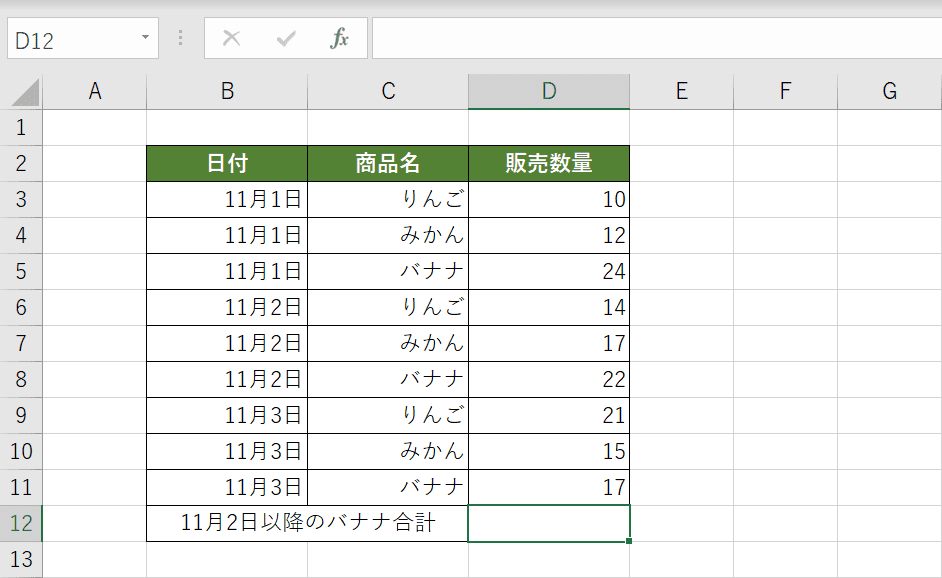The width and height of the screenshot is (942, 578).
Task: Select row 12 header
Action: 21,523
